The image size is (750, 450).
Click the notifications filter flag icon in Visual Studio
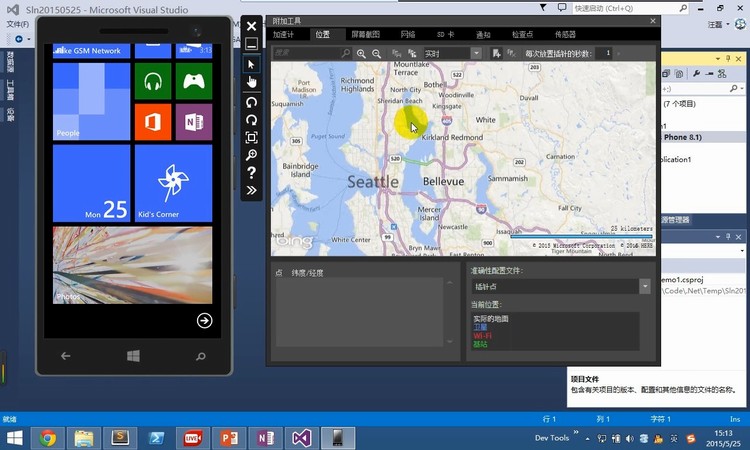(543, 7)
